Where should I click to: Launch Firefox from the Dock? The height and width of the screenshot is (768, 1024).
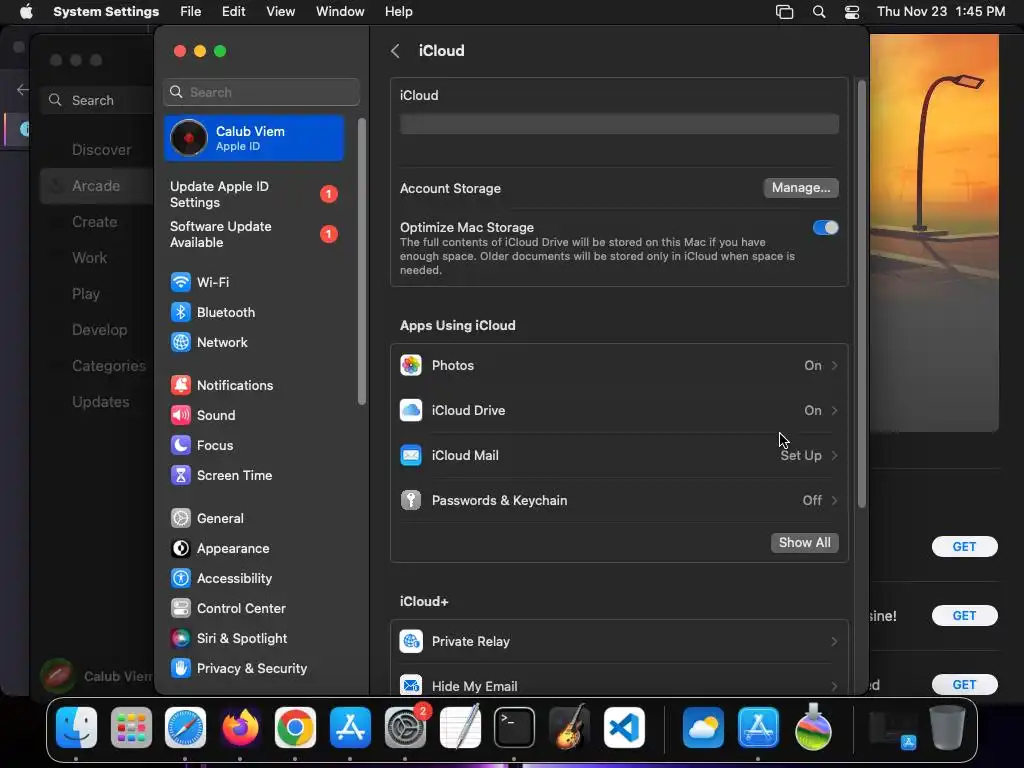click(240, 728)
